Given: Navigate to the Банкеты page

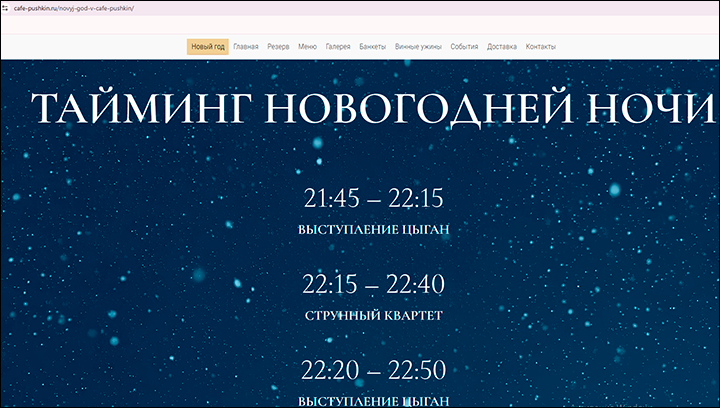Looking at the screenshot, I should tap(372, 47).
